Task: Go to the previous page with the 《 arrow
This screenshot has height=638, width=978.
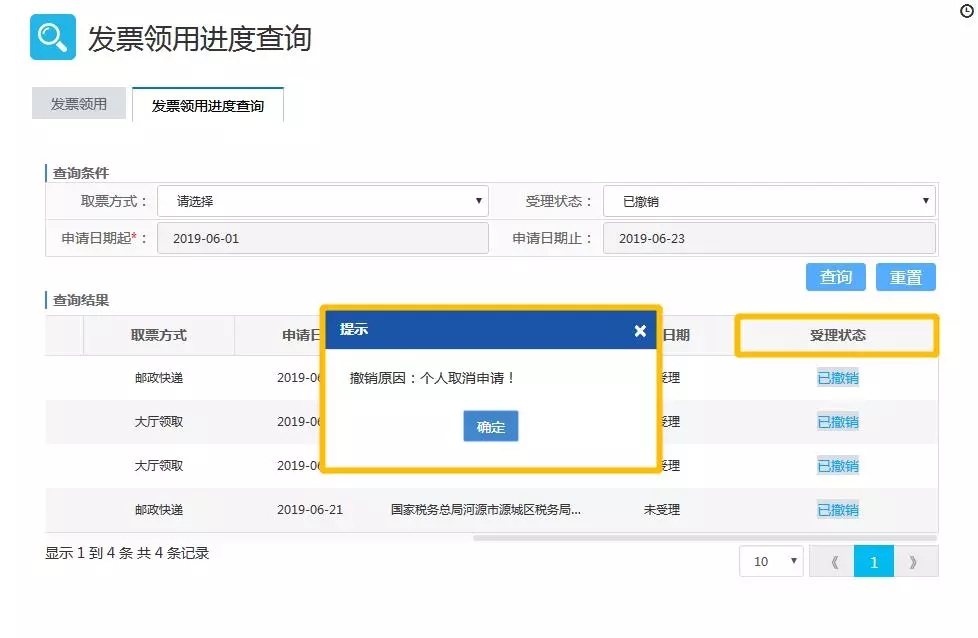Action: [832, 561]
